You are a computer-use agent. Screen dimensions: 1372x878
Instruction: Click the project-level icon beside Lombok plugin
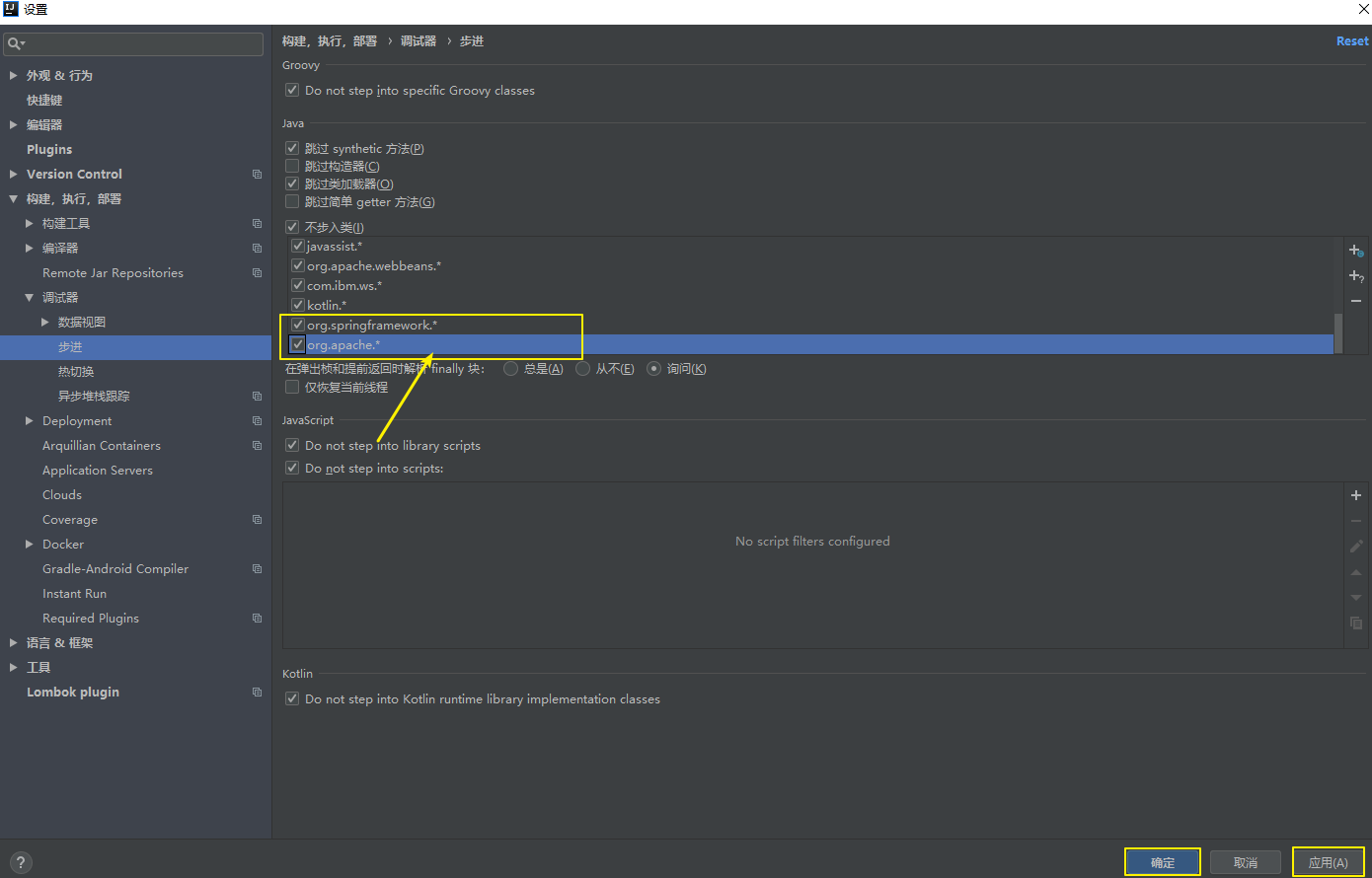257,693
